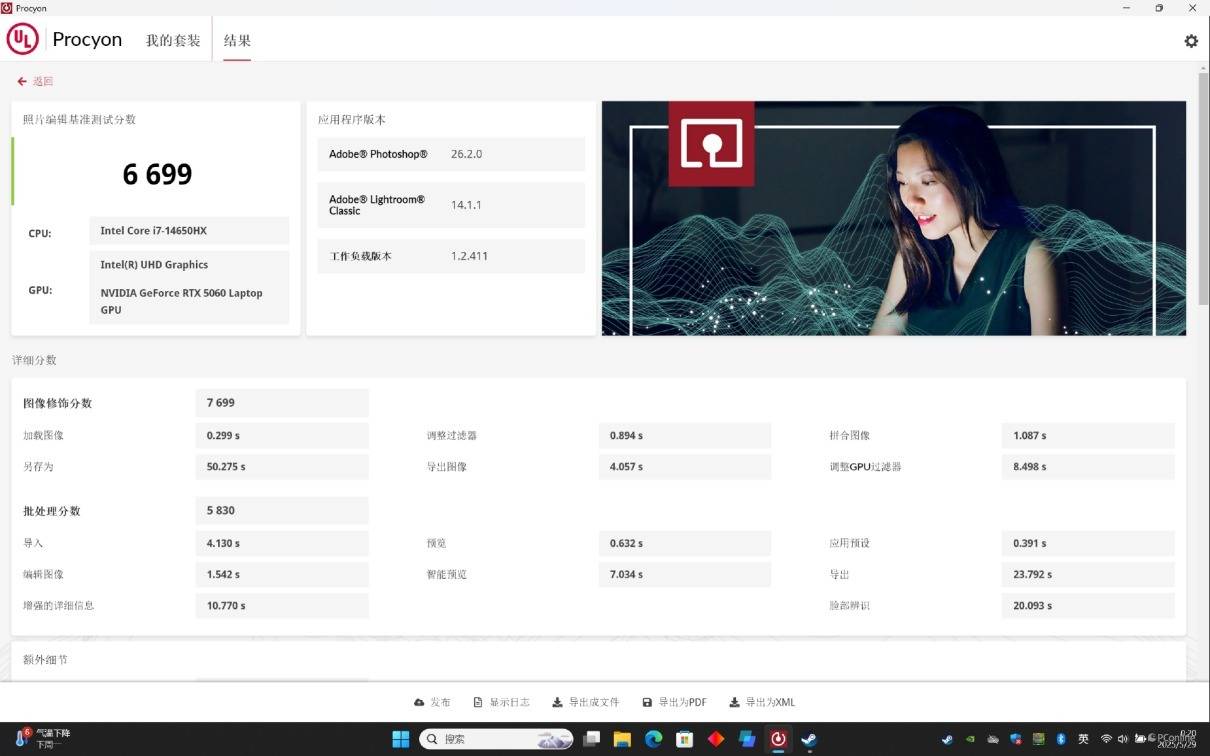Click the Bluetooth icon in system tray

(1061, 739)
